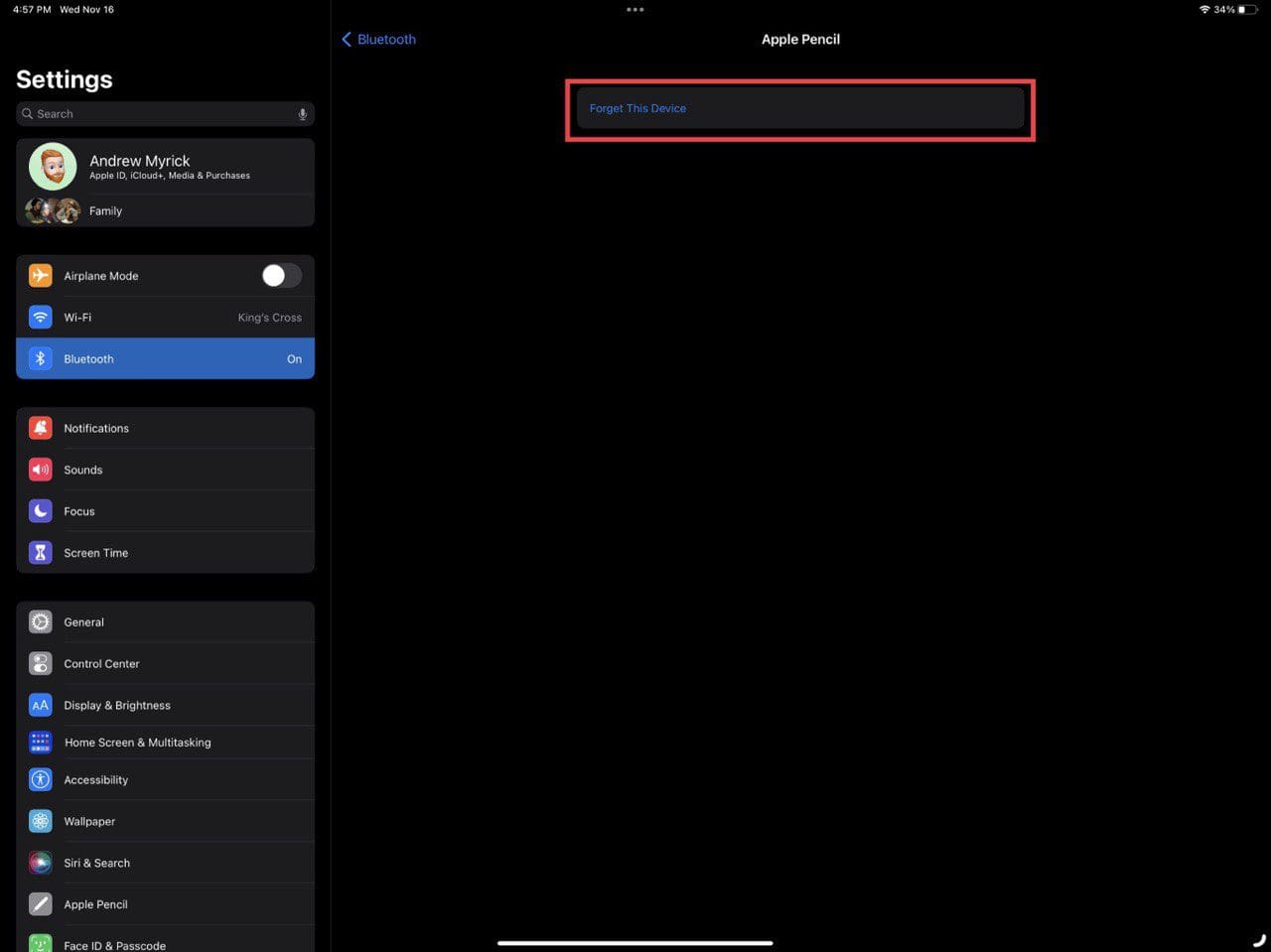This screenshot has width=1271, height=952.
Task: Select Bluetooth On row in sidebar
Action: pos(165,358)
